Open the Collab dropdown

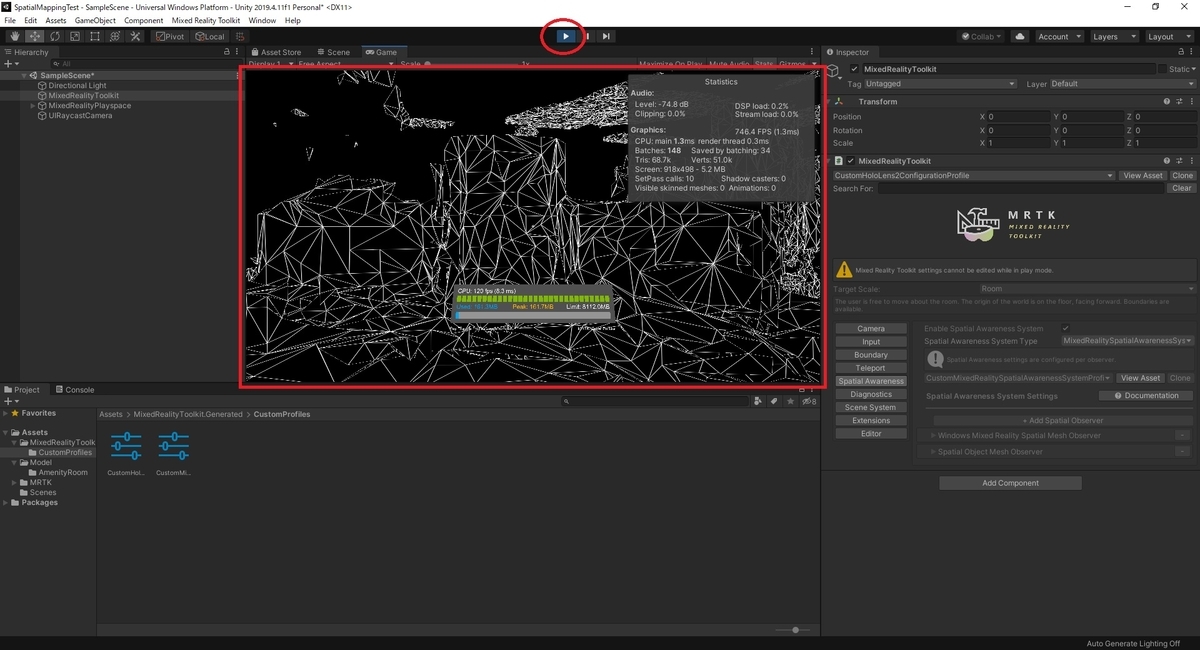coord(983,37)
